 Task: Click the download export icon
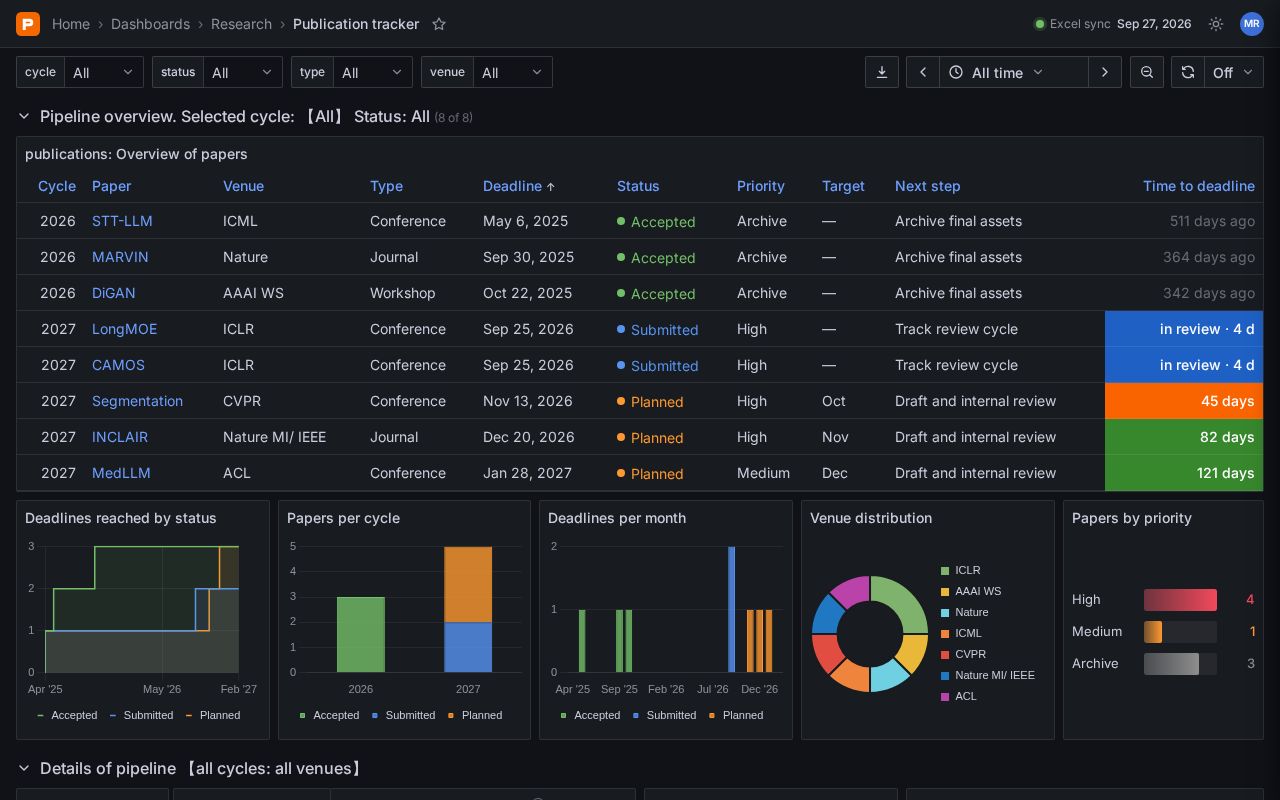click(x=882, y=72)
